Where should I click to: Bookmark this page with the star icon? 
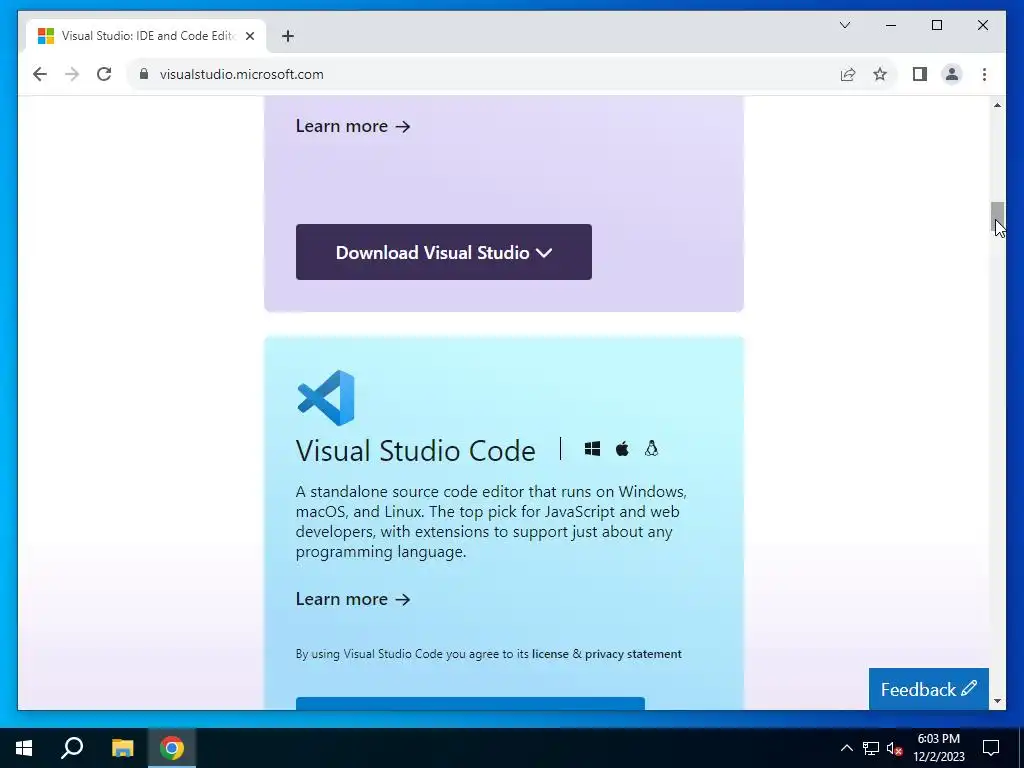880,74
